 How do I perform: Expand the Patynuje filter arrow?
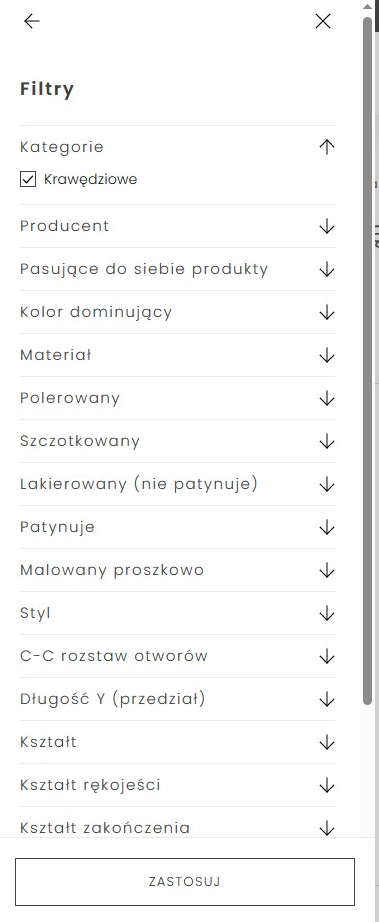pos(327,527)
